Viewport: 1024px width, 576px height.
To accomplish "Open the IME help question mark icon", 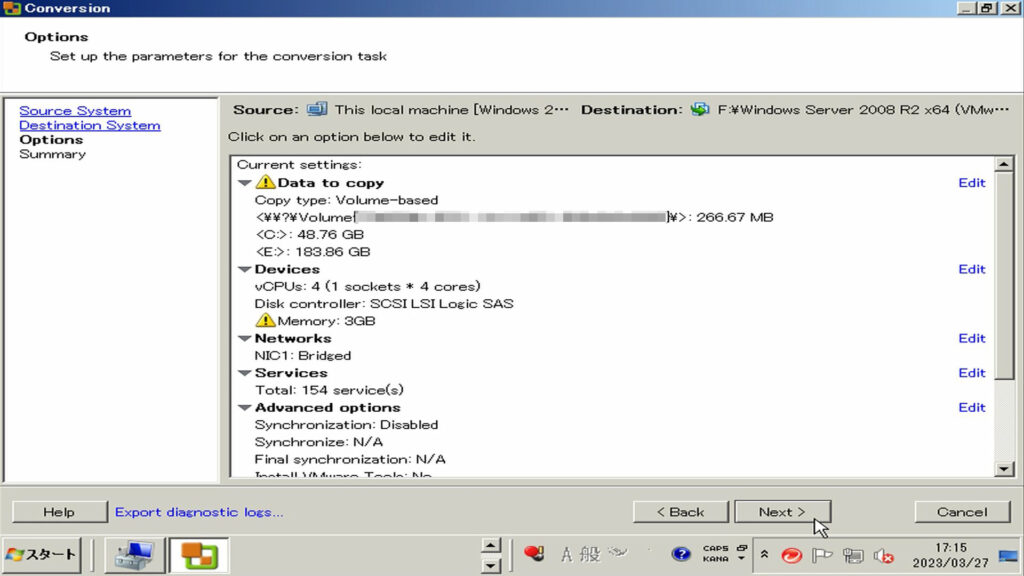I will 681,554.
